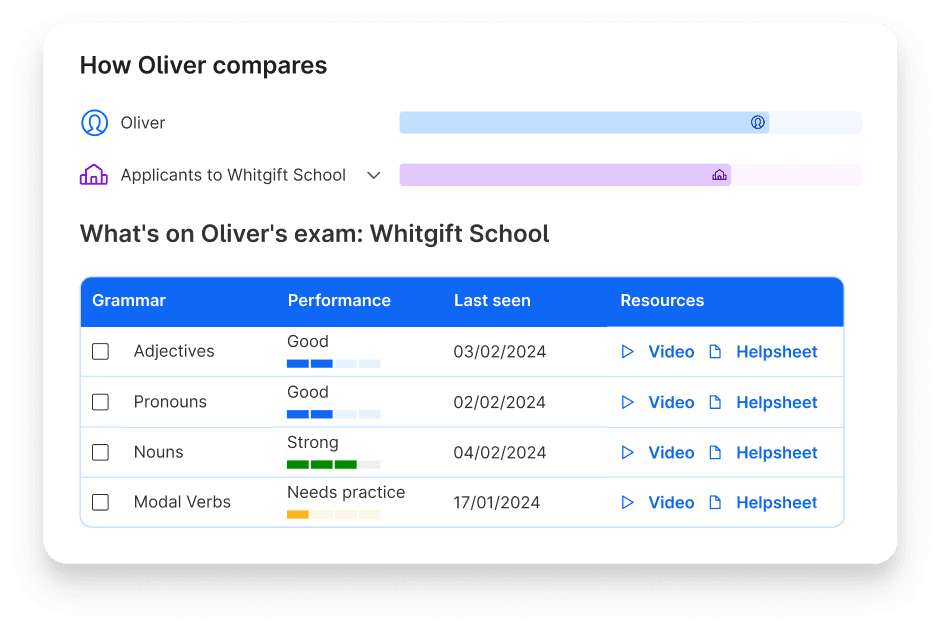Expand the Applicants to Whitgift School dropdown
Image resolution: width=941 pixels, height=629 pixels.
(x=374, y=174)
